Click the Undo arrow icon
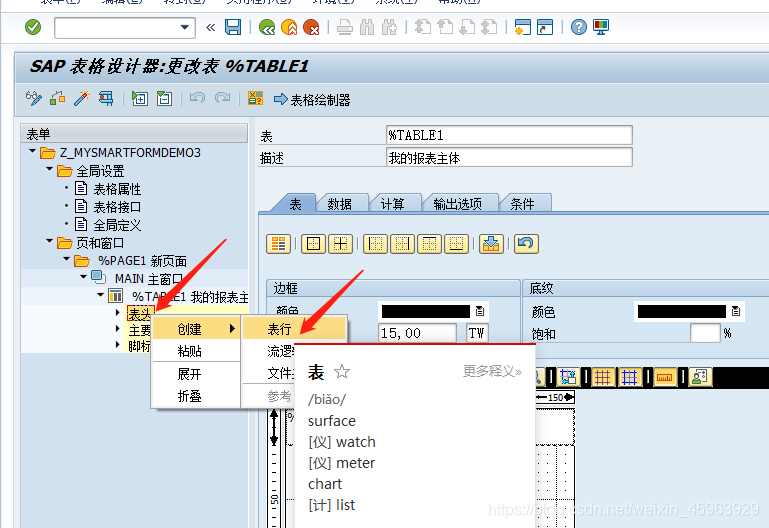This screenshot has width=769, height=528. (x=197, y=99)
